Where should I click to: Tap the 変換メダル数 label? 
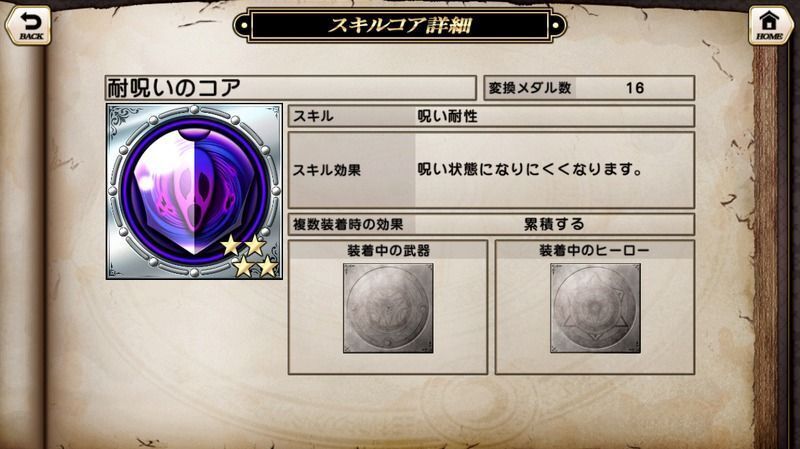click(x=530, y=88)
